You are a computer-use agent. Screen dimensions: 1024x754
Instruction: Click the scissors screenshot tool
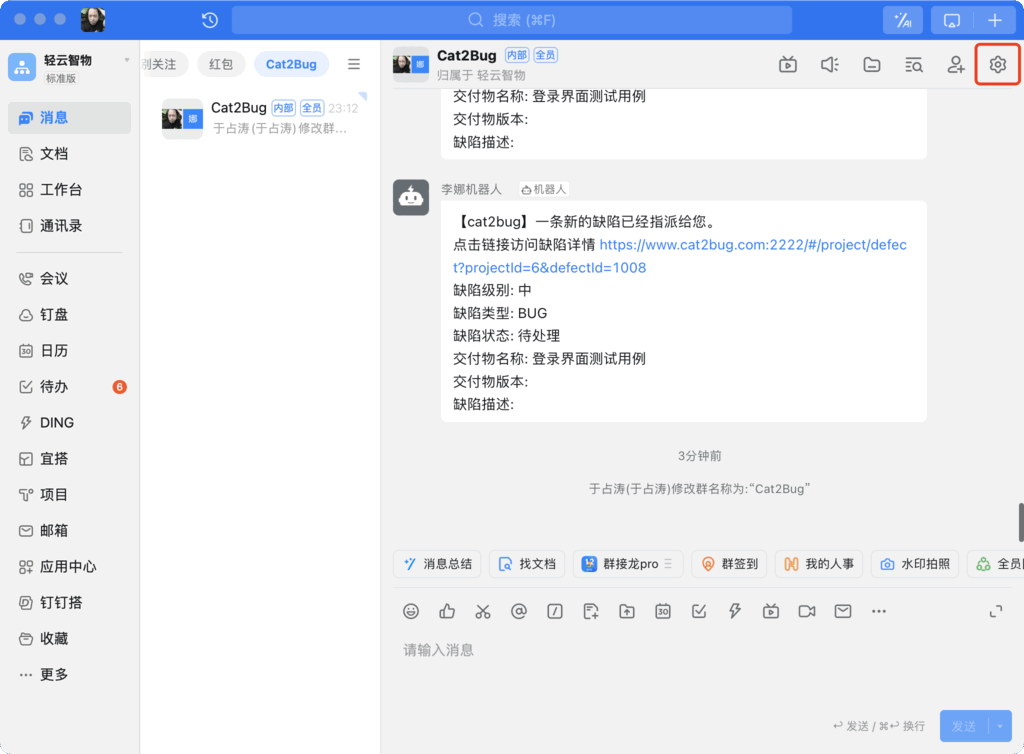483,611
